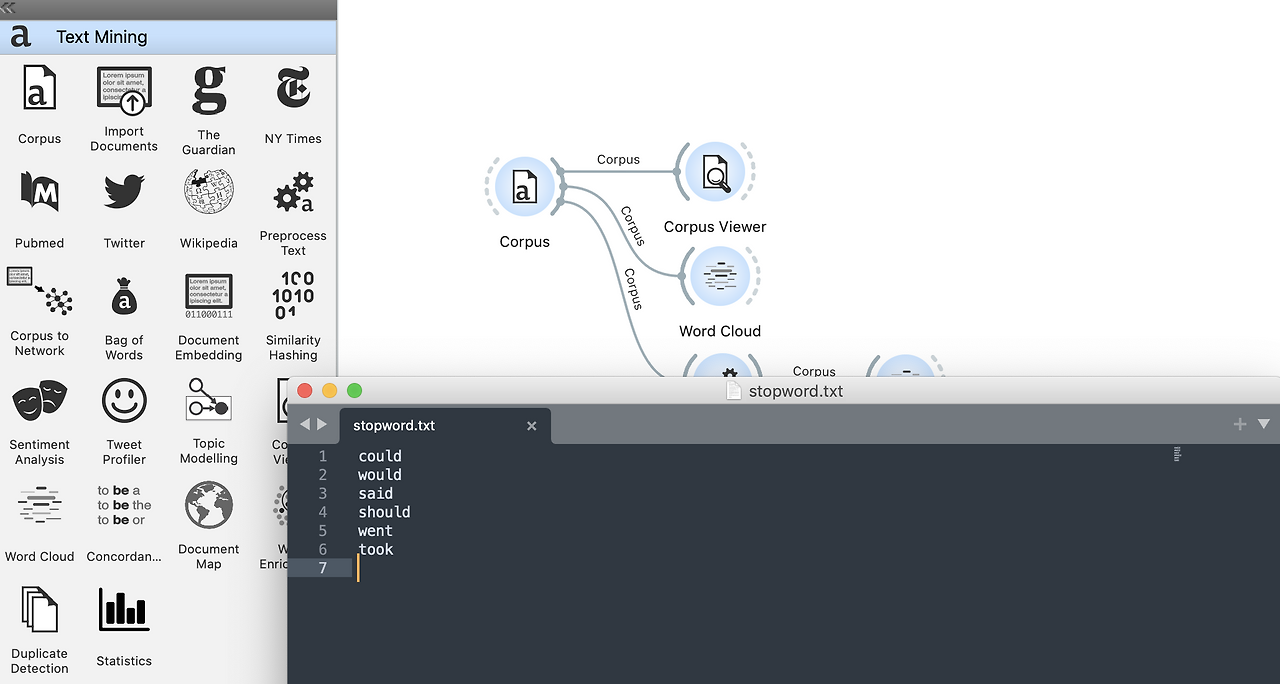Collapse the widget panel with double arrow
Viewport: 1280px width, 684px height.
(8, 8)
